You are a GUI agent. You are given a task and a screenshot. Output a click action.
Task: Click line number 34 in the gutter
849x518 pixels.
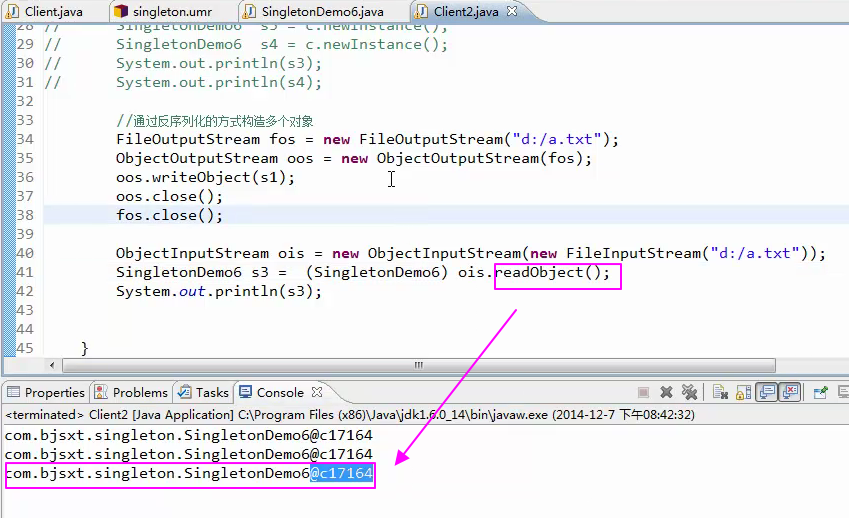coord(25,139)
